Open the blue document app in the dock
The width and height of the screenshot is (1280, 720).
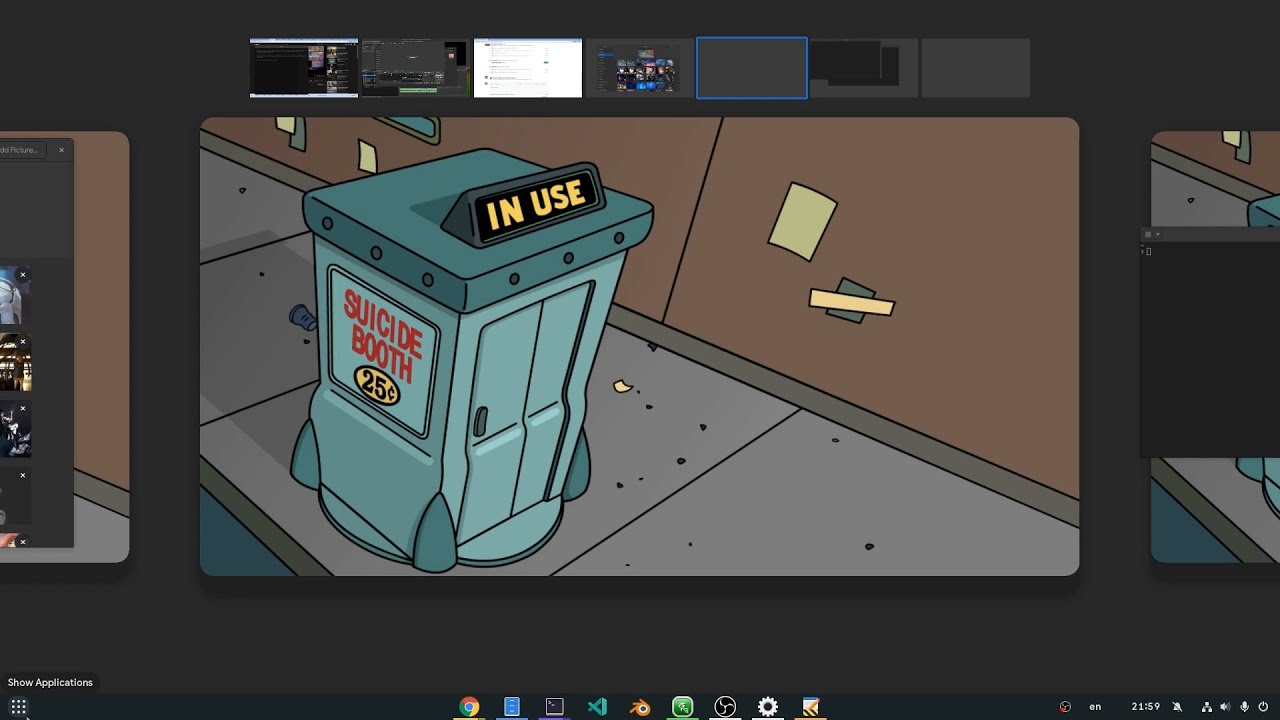pyautogui.click(x=512, y=707)
